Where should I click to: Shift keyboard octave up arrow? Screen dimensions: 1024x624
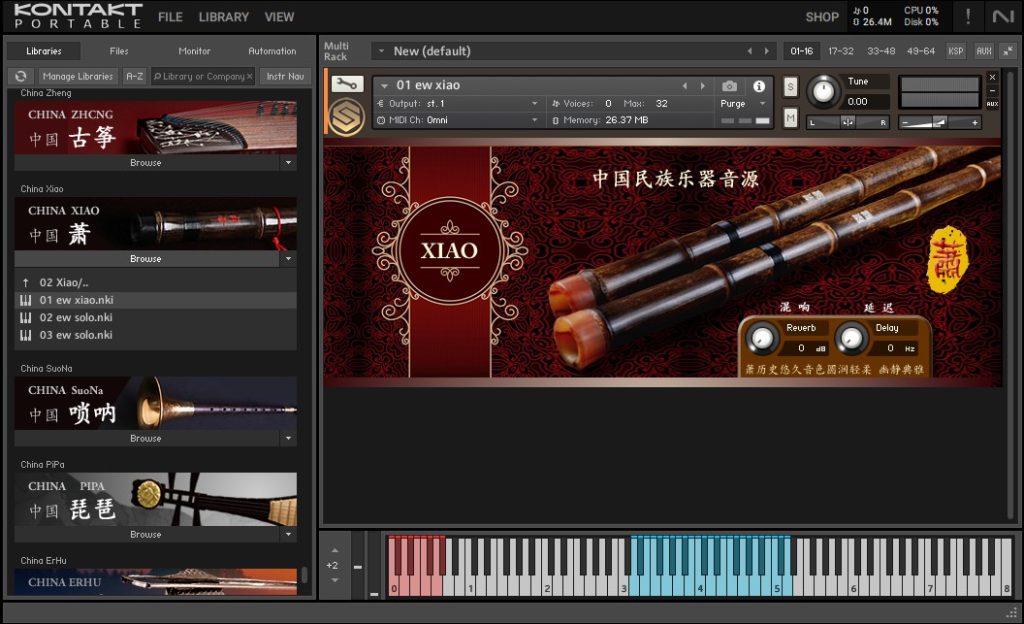(x=335, y=551)
